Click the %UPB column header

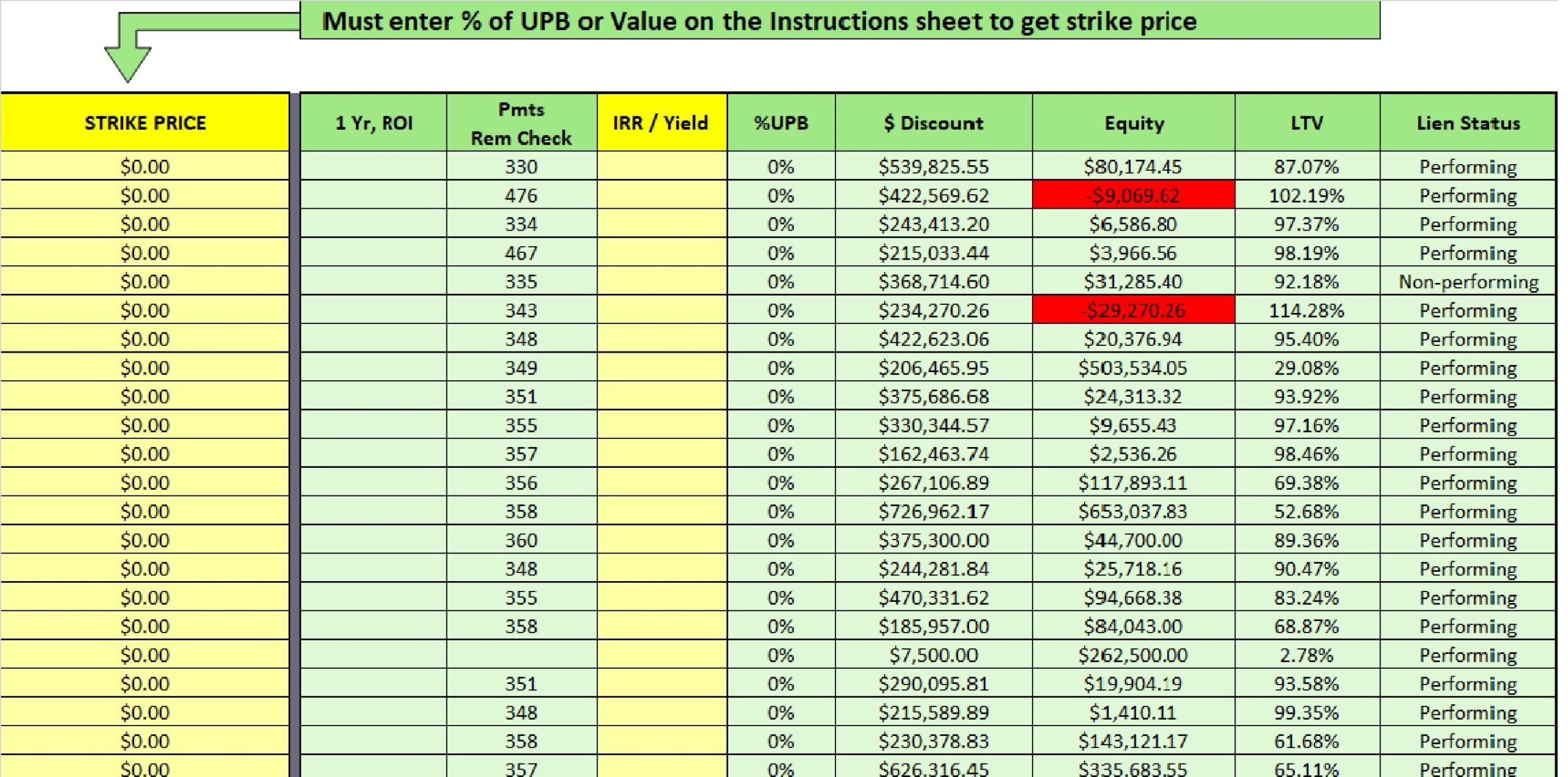(781, 123)
